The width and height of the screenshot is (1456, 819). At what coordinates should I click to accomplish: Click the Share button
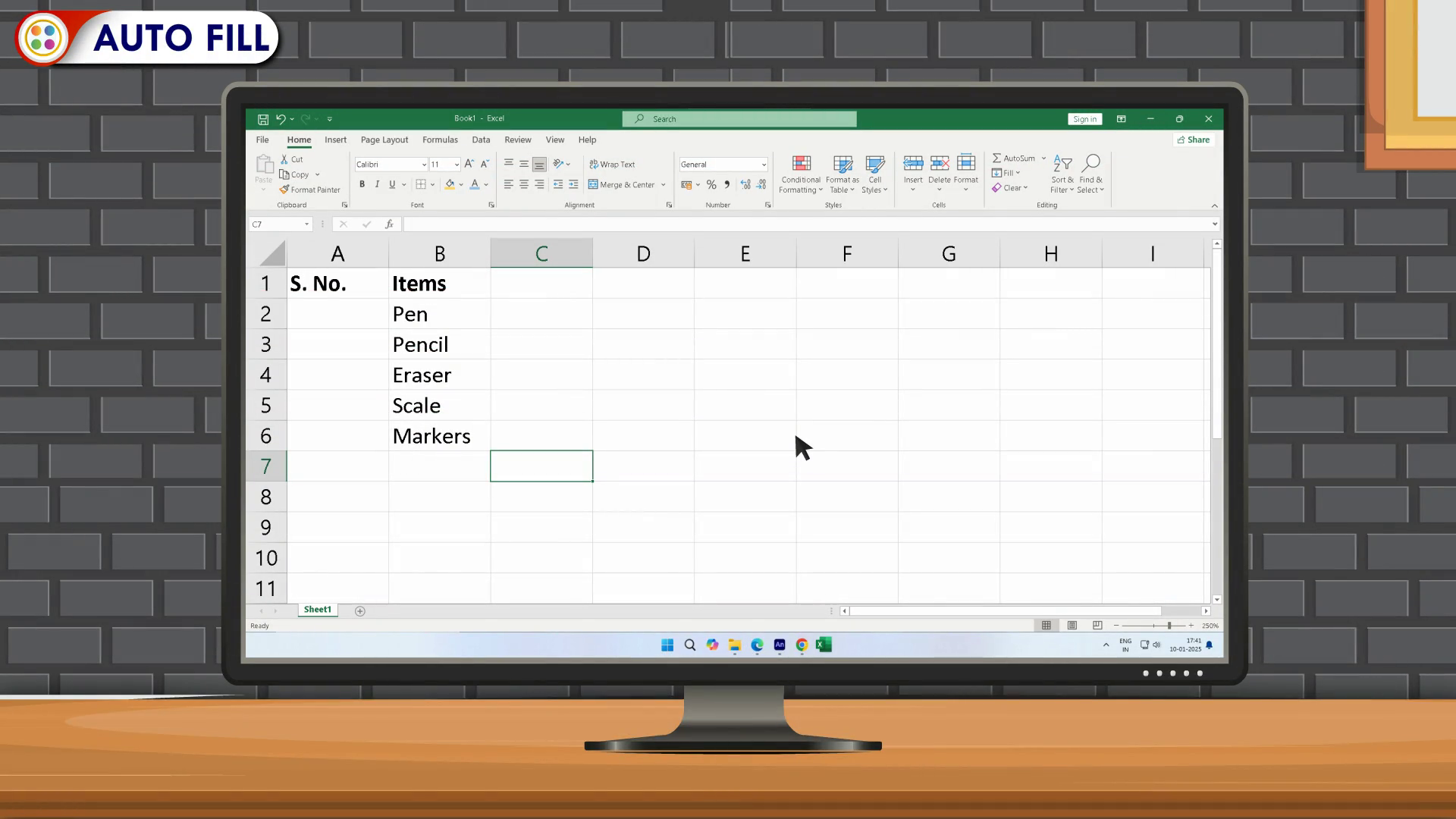(1194, 140)
